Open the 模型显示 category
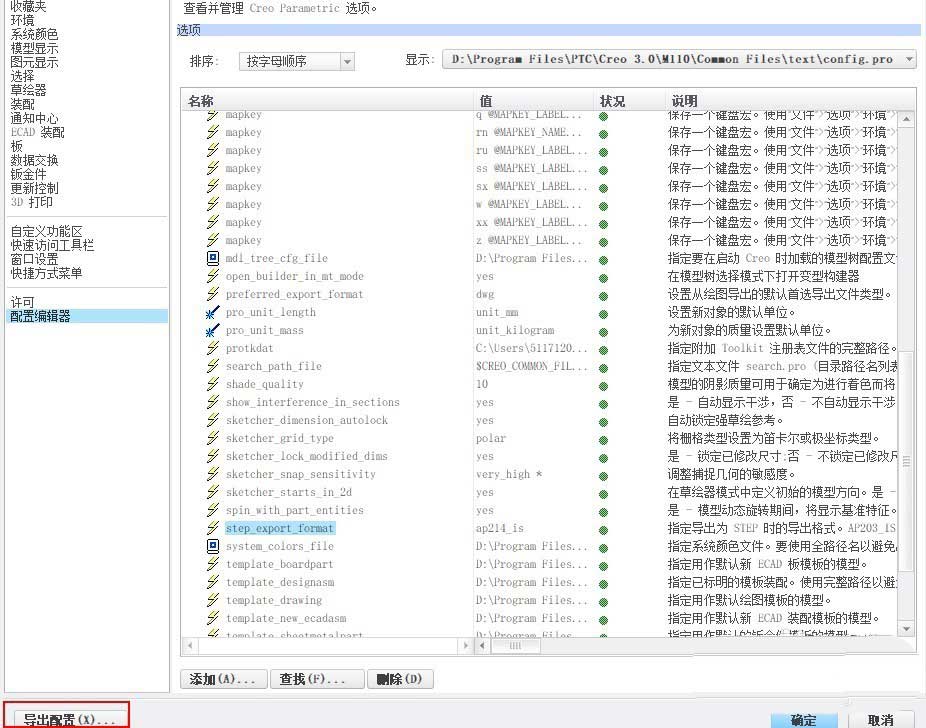 (34, 48)
